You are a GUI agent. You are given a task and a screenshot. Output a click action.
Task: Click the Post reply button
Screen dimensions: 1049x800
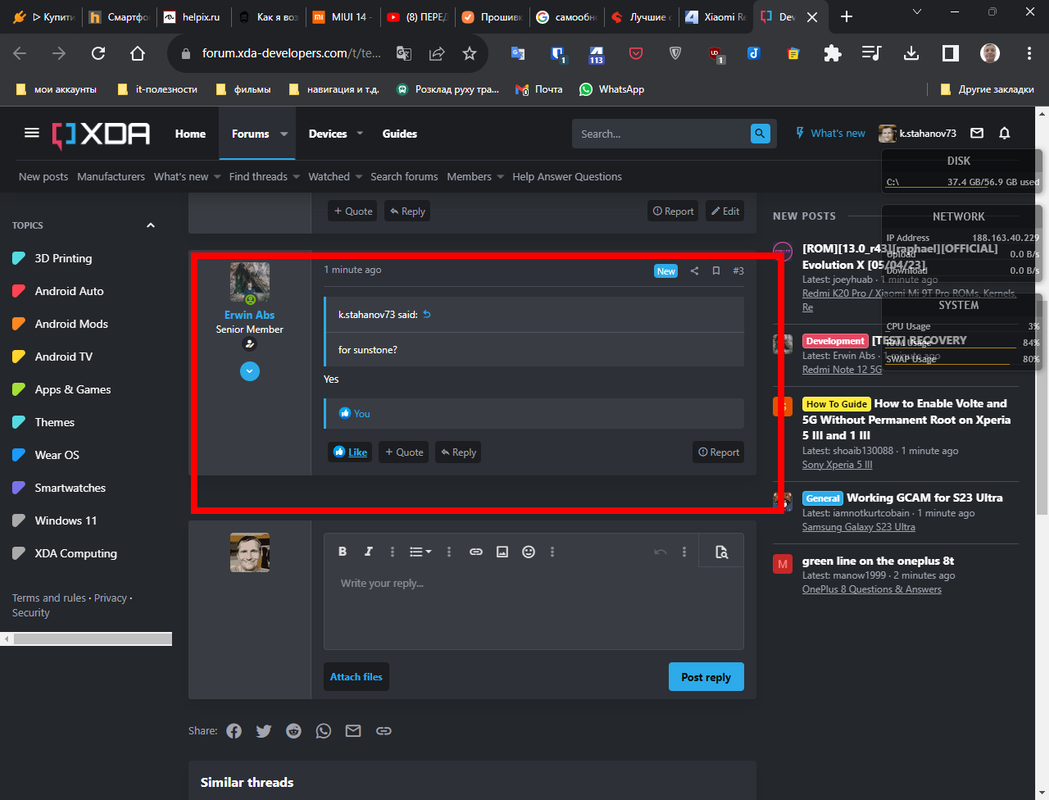pyautogui.click(x=706, y=677)
